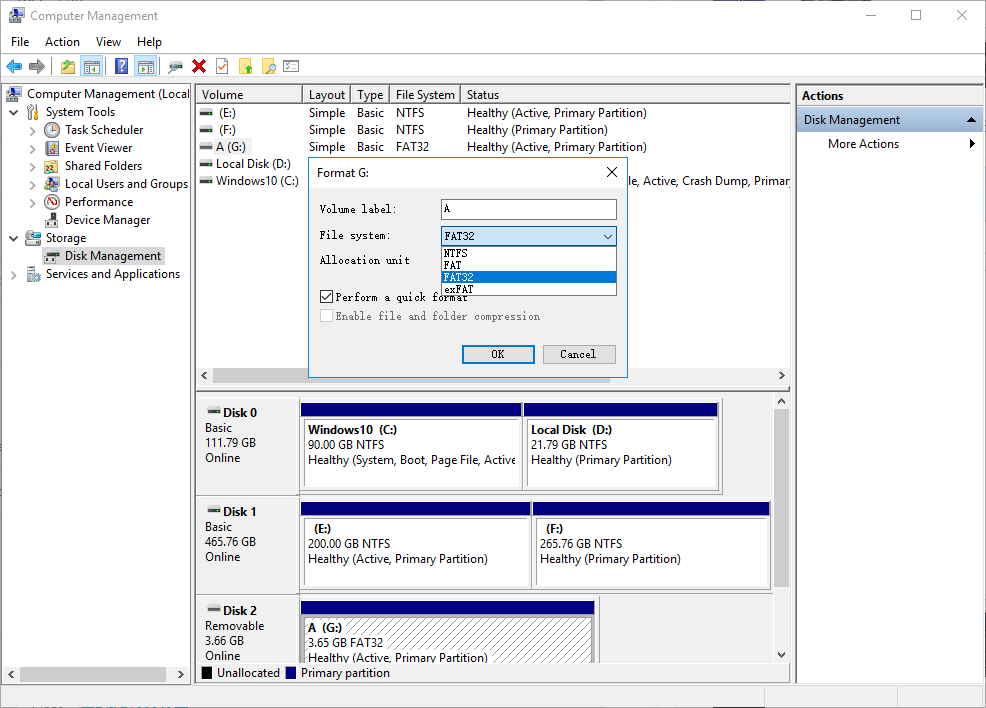The width and height of the screenshot is (986, 708).
Task: Click the Up one level folder icon
Action: [x=67, y=66]
